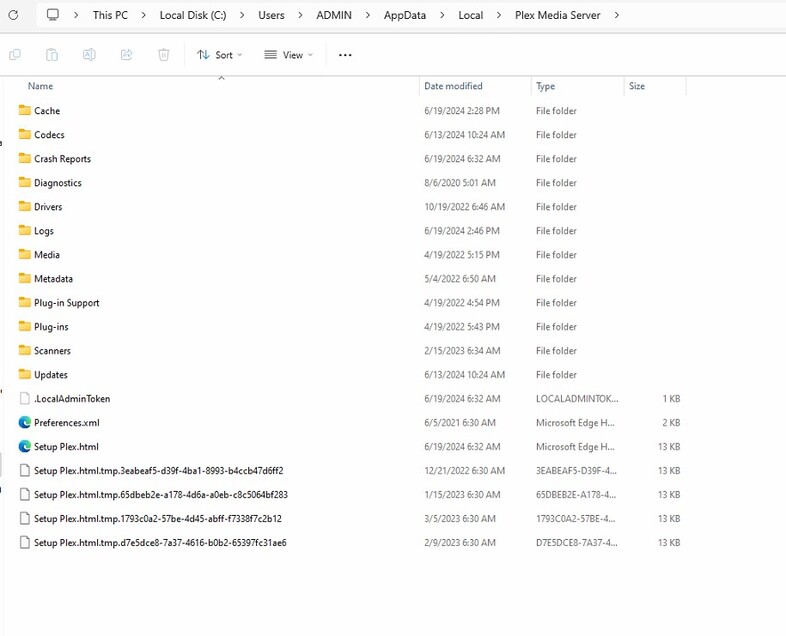Click the Rename icon in toolbar
The height and width of the screenshot is (636, 786).
89,55
